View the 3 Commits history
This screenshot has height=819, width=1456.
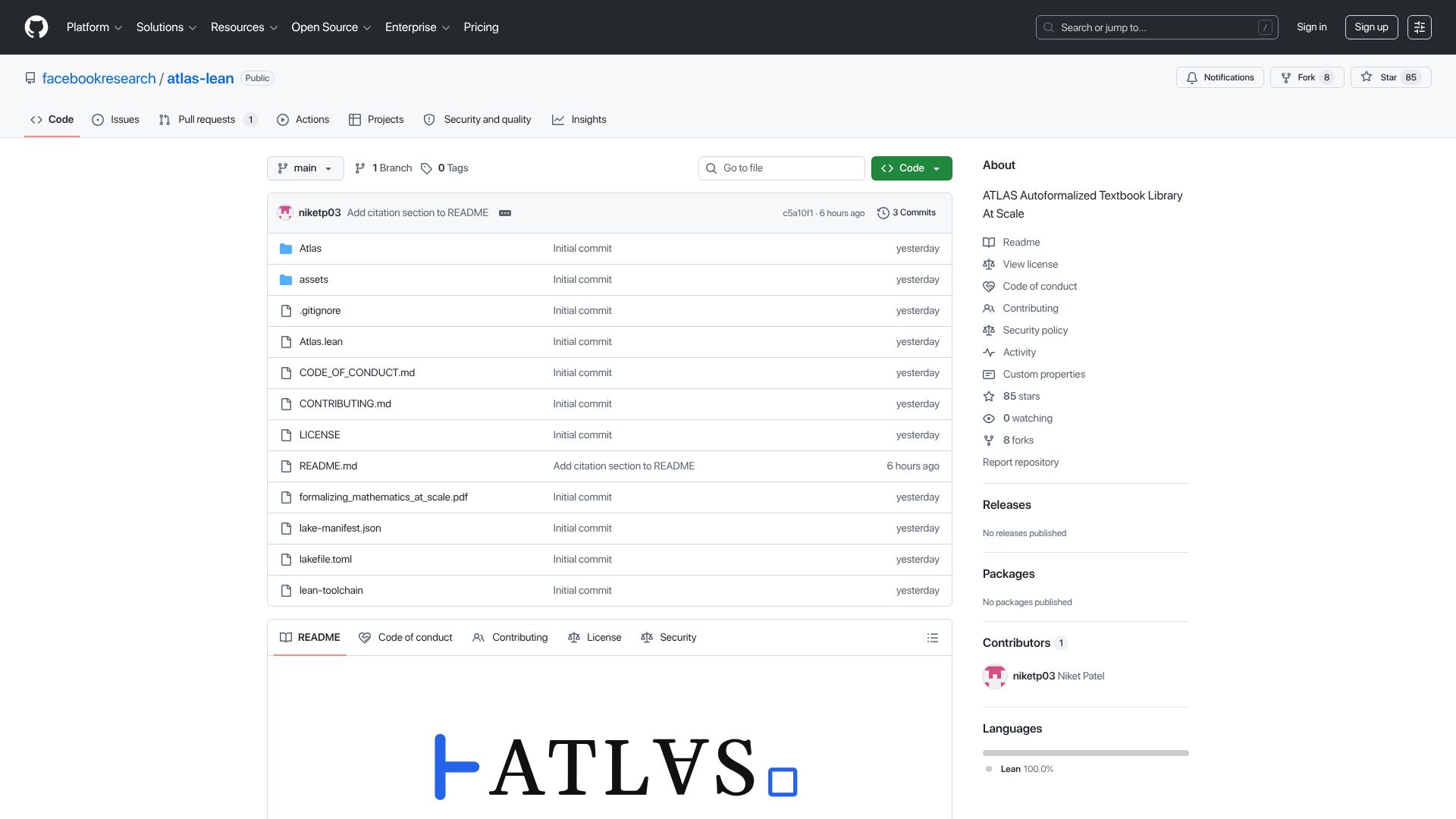tap(906, 213)
